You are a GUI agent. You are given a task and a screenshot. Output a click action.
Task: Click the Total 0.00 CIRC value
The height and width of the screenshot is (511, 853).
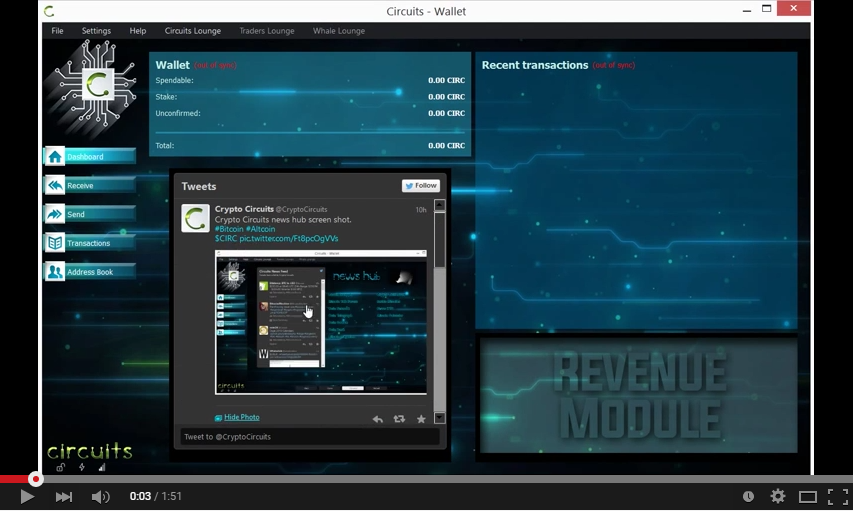click(446, 146)
